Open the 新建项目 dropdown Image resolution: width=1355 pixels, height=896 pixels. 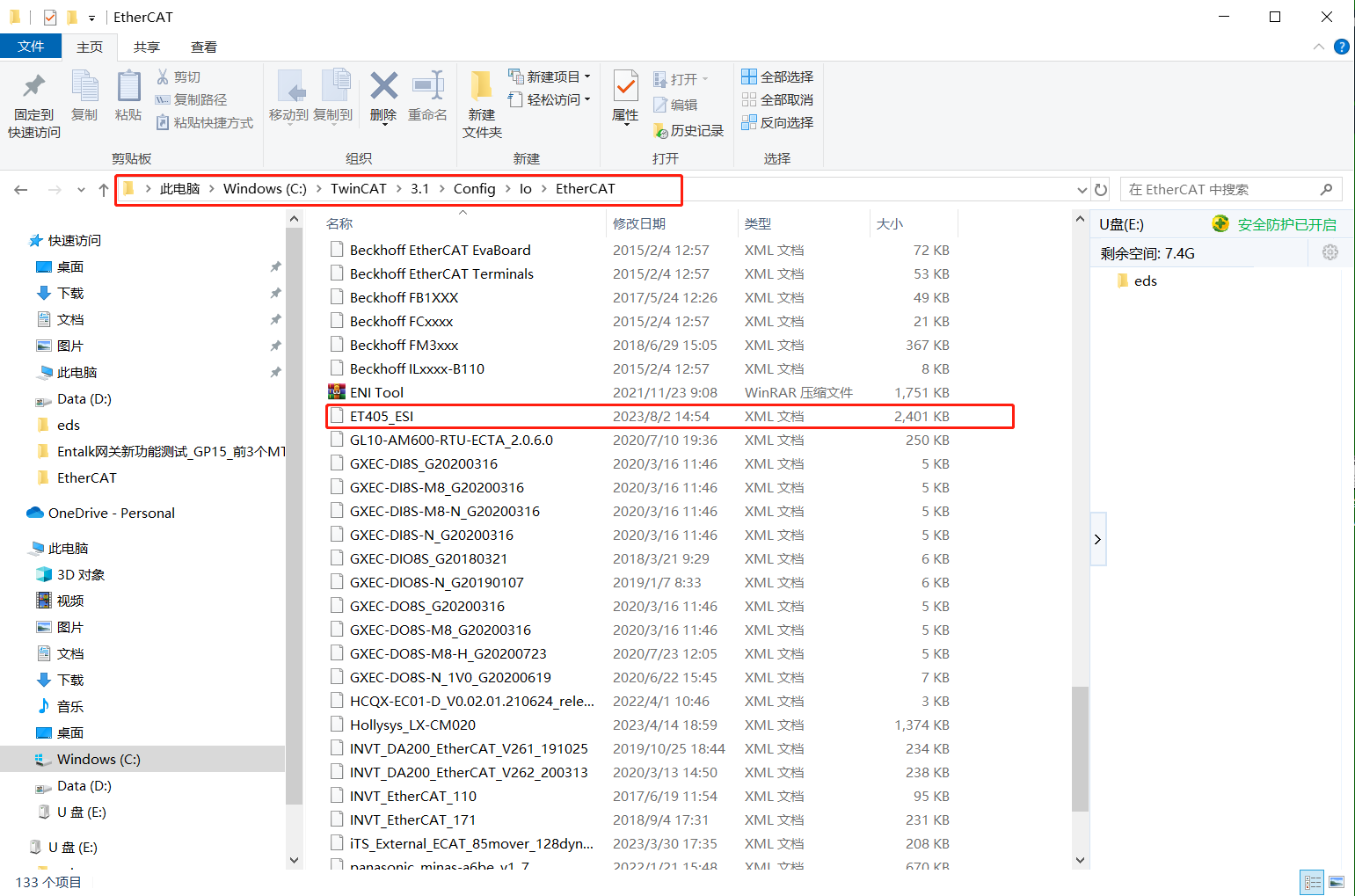click(x=549, y=76)
